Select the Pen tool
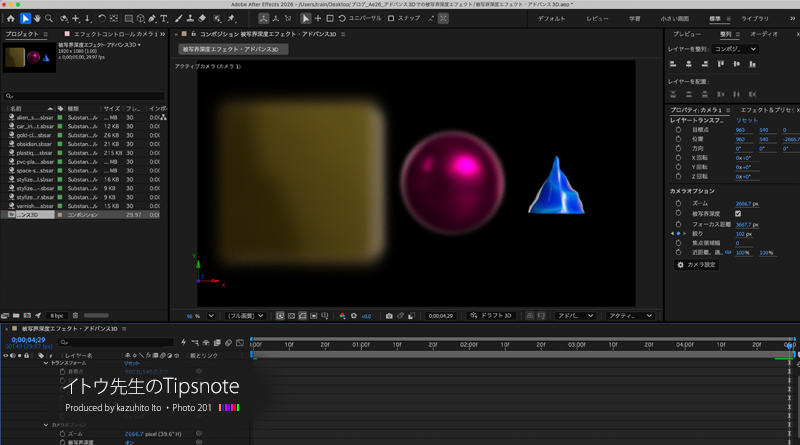Image resolution: width=800 pixels, height=445 pixels. pyautogui.click(x=152, y=18)
